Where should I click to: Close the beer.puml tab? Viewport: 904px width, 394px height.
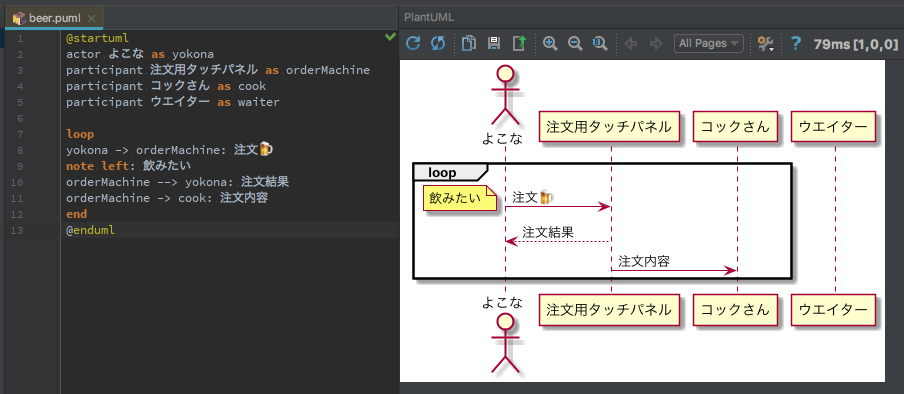pos(91,18)
